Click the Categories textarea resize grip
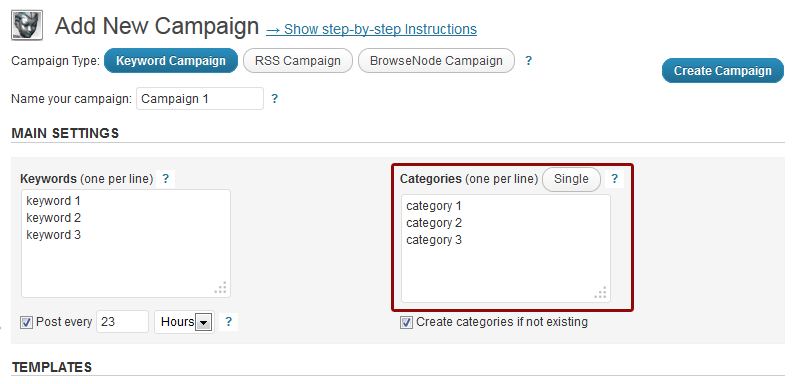Viewport: 796px width, 384px height. tap(601, 293)
